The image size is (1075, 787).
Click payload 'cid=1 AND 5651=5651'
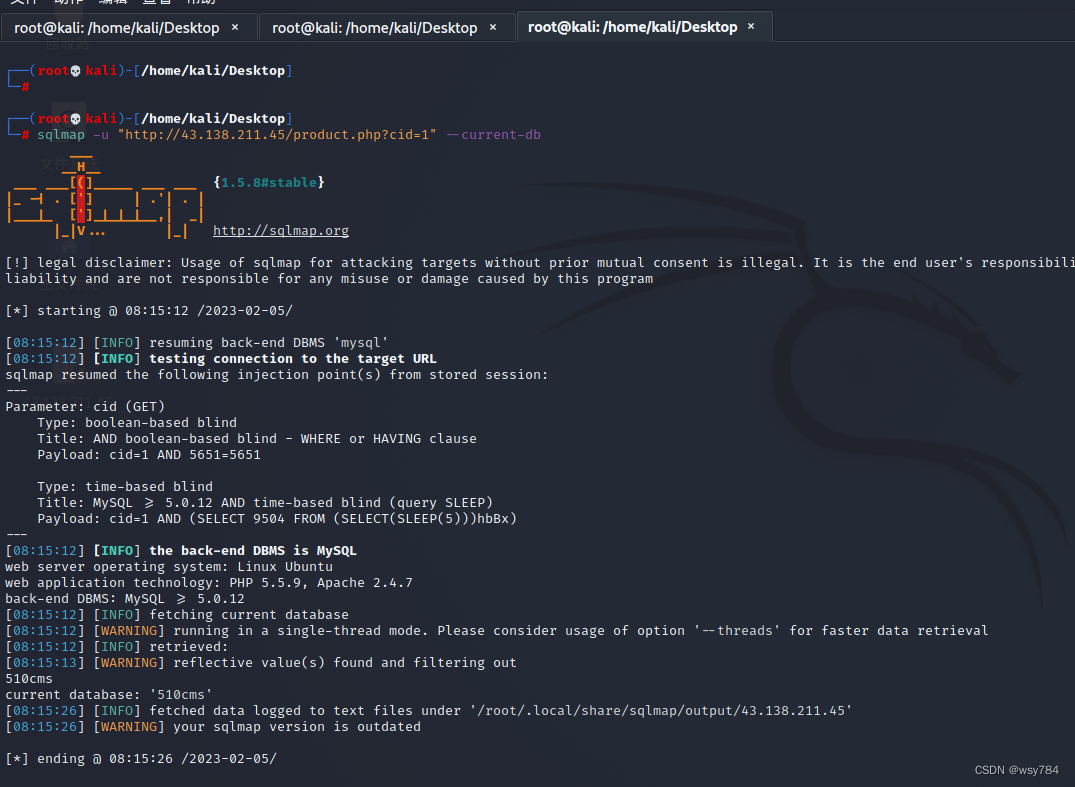[x=149, y=455]
